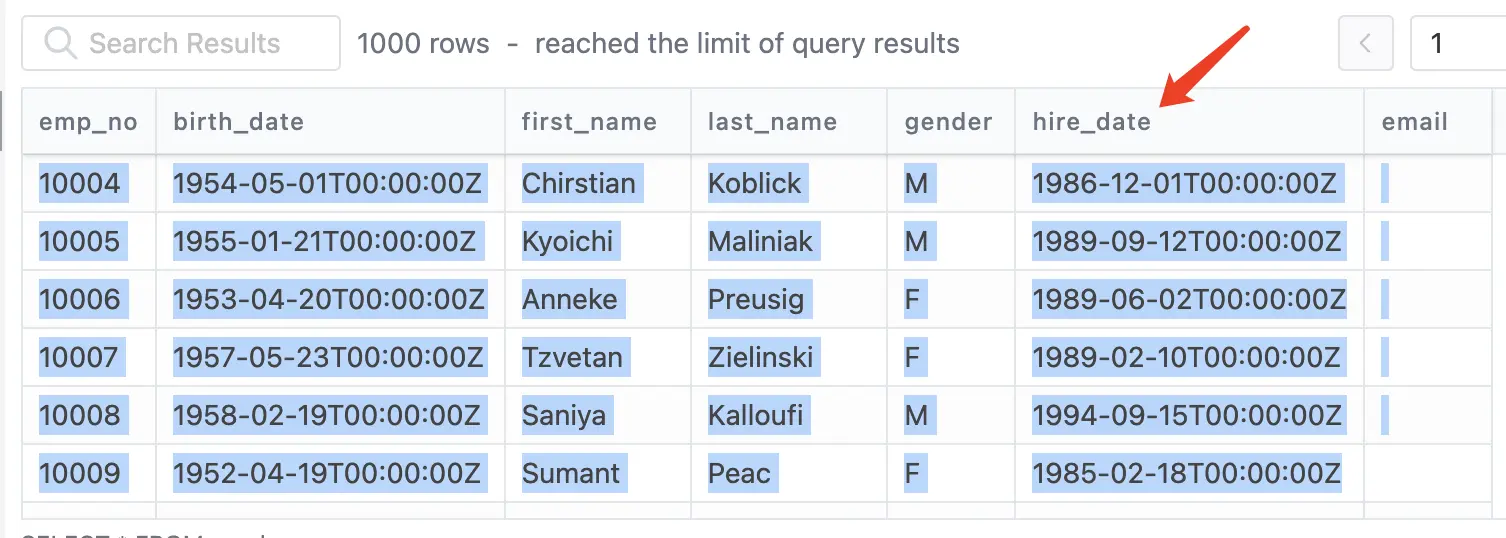Viewport: 1506px width, 538px height.
Task: Click the Search Results input field
Action: 181,43
